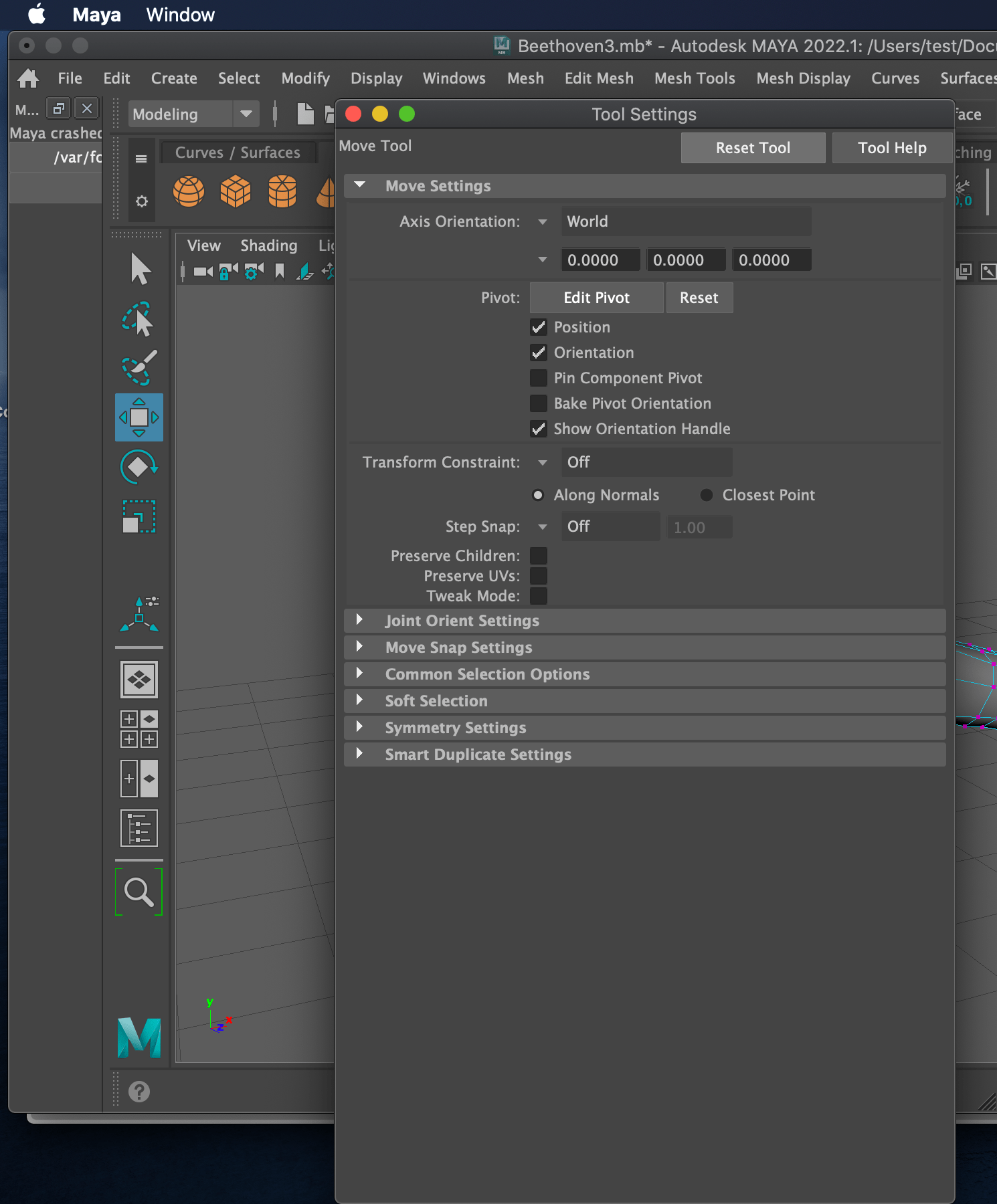The image size is (997, 1204).
Task: Click the Maya M logo icon
Action: pyautogui.click(x=139, y=1037)
